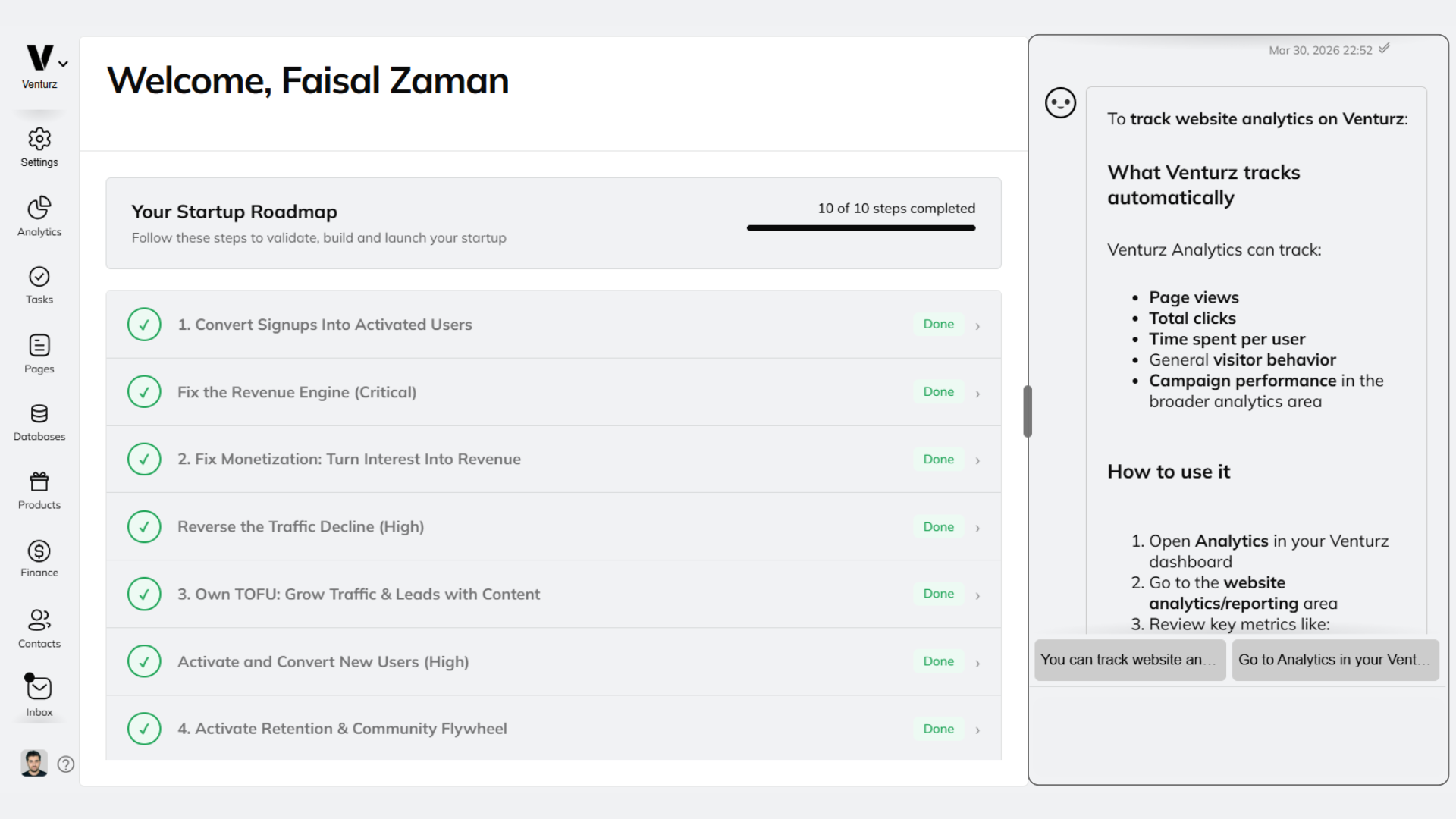
Task: Click your profile avatar picture
Action: 33,763
